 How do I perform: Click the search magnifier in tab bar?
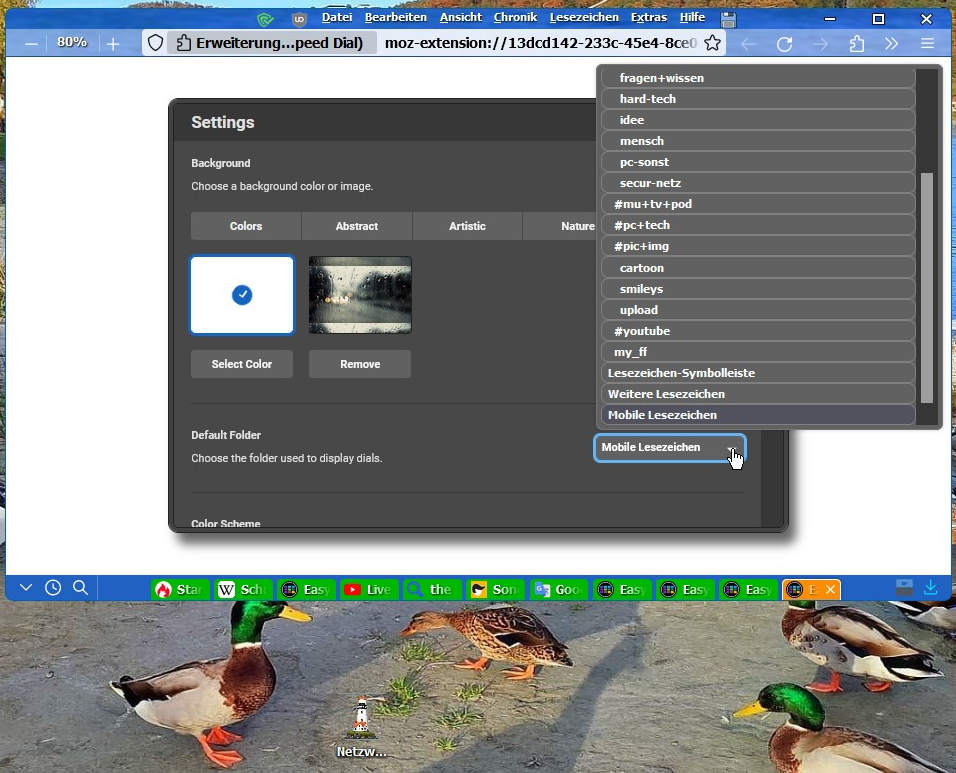[81, 588]
